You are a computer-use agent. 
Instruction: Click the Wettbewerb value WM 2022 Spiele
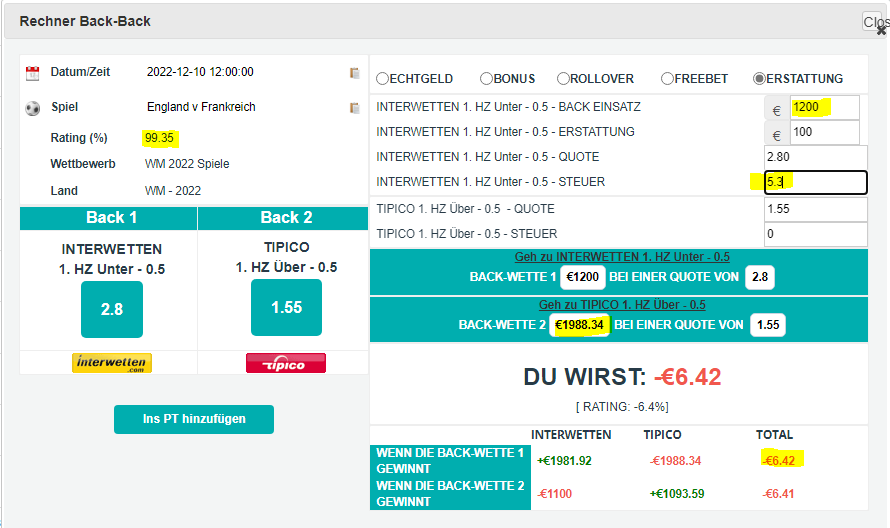click(187, 164)
